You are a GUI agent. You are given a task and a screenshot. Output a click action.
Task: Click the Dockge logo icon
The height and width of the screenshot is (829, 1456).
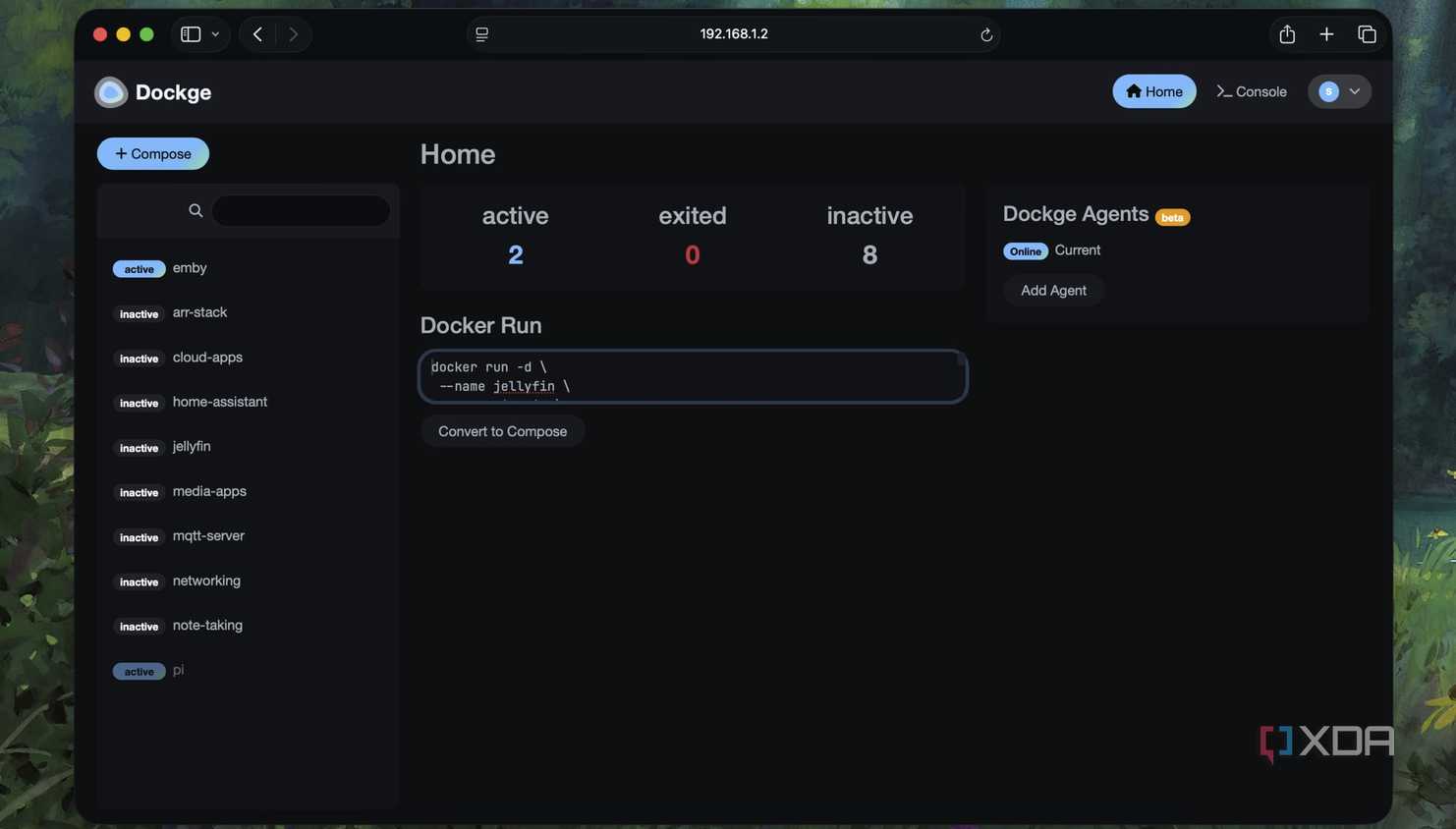(111, 92)
